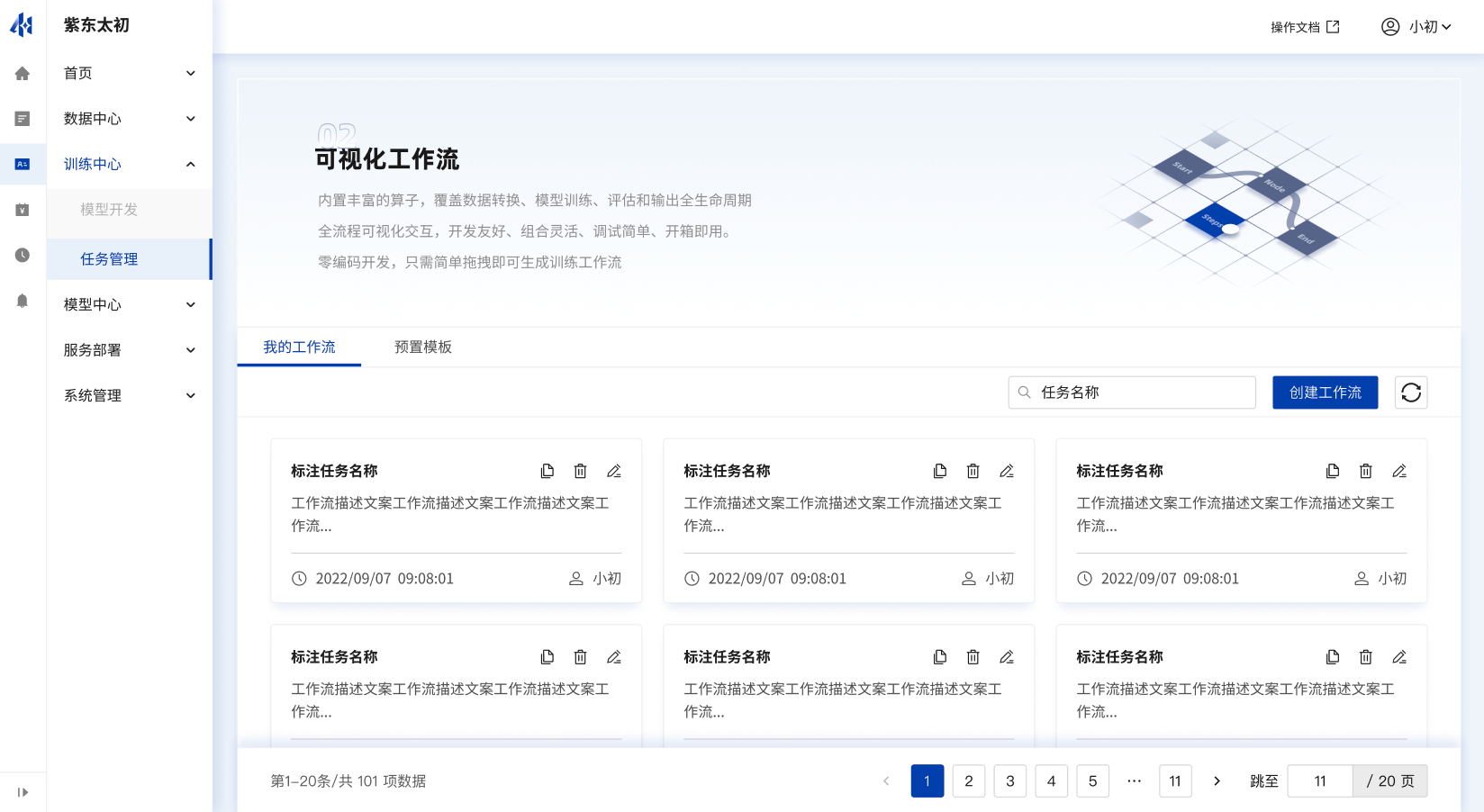
Task: Go to page 3
Action: [1010, 781]
